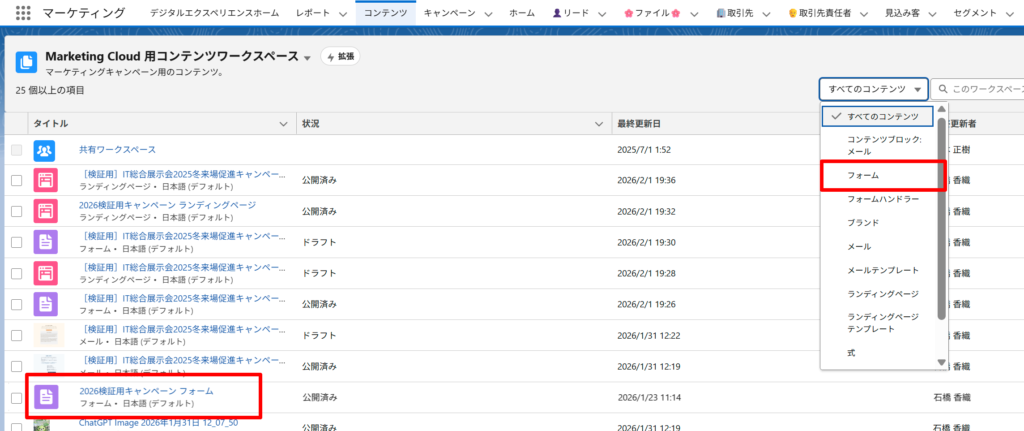
Task: Open workspace switcher arrow beside the title
Action: [307, 58]
